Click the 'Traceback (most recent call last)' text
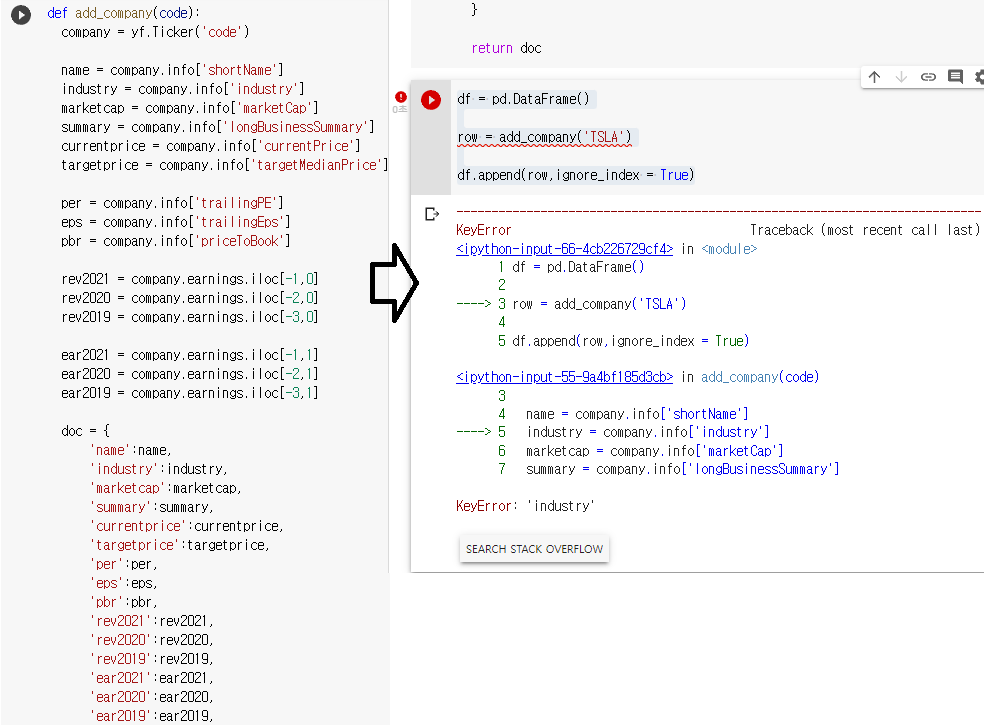 tap(865, 230)
